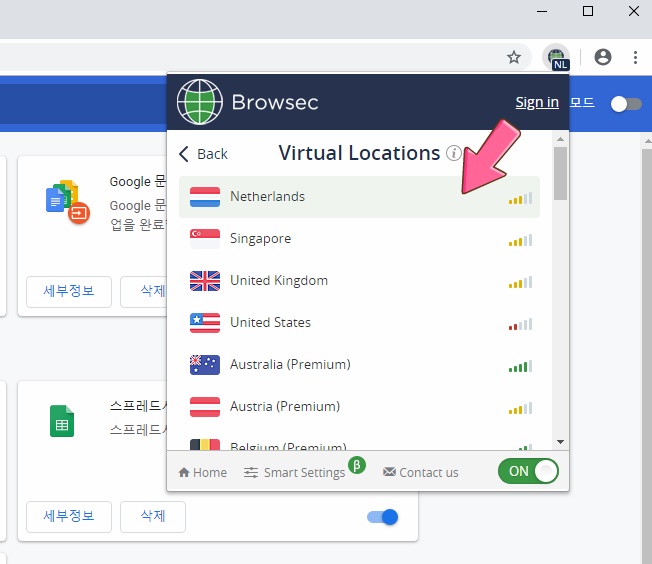Image resolution: width=652 pixels, height=564 pixels.
Task: Turn off the Browsec ON switch
Action: tap(528, 471)
